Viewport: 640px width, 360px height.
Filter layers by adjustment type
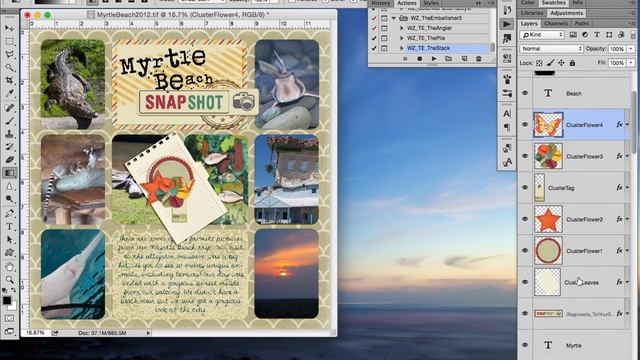pyautogui.click(x=585, y=35)
